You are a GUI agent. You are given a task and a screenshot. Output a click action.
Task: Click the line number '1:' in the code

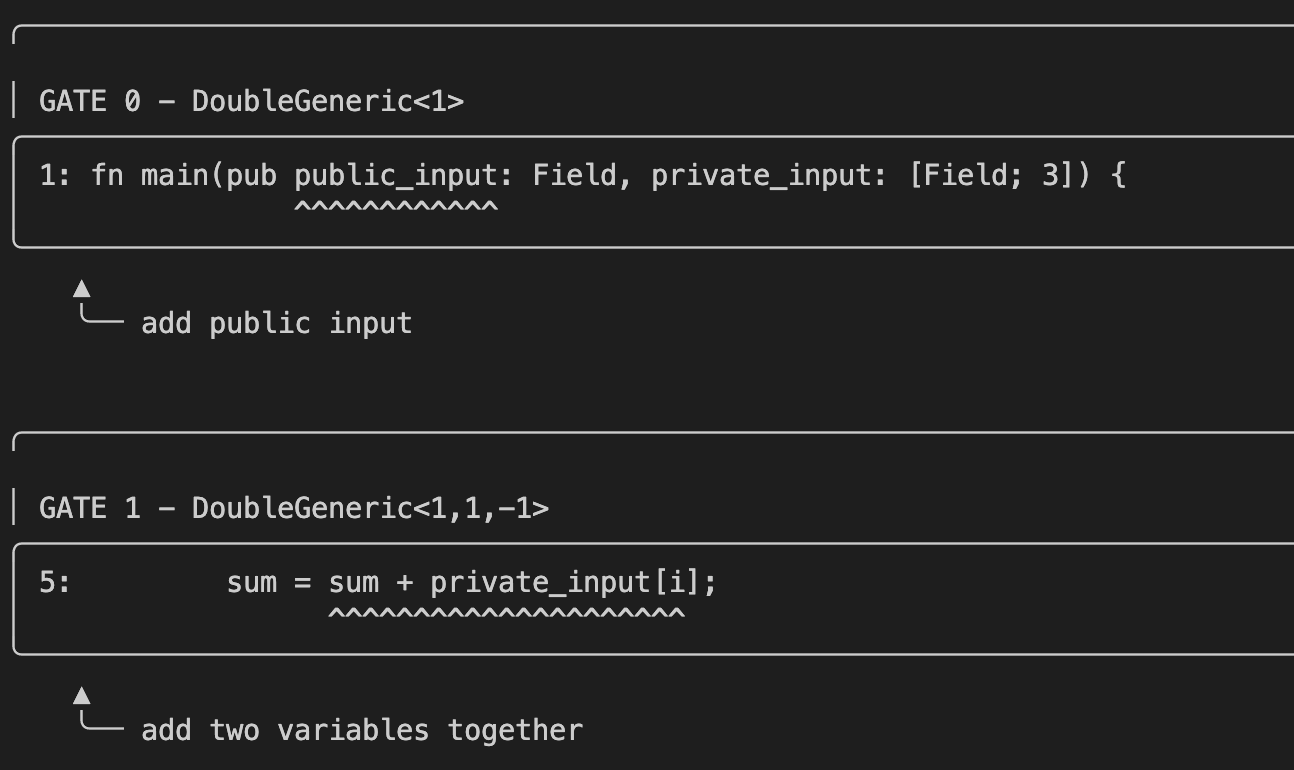56,176
